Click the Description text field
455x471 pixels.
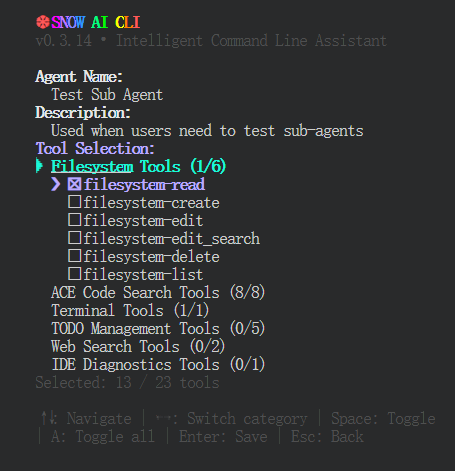click(x=207, y=131)
